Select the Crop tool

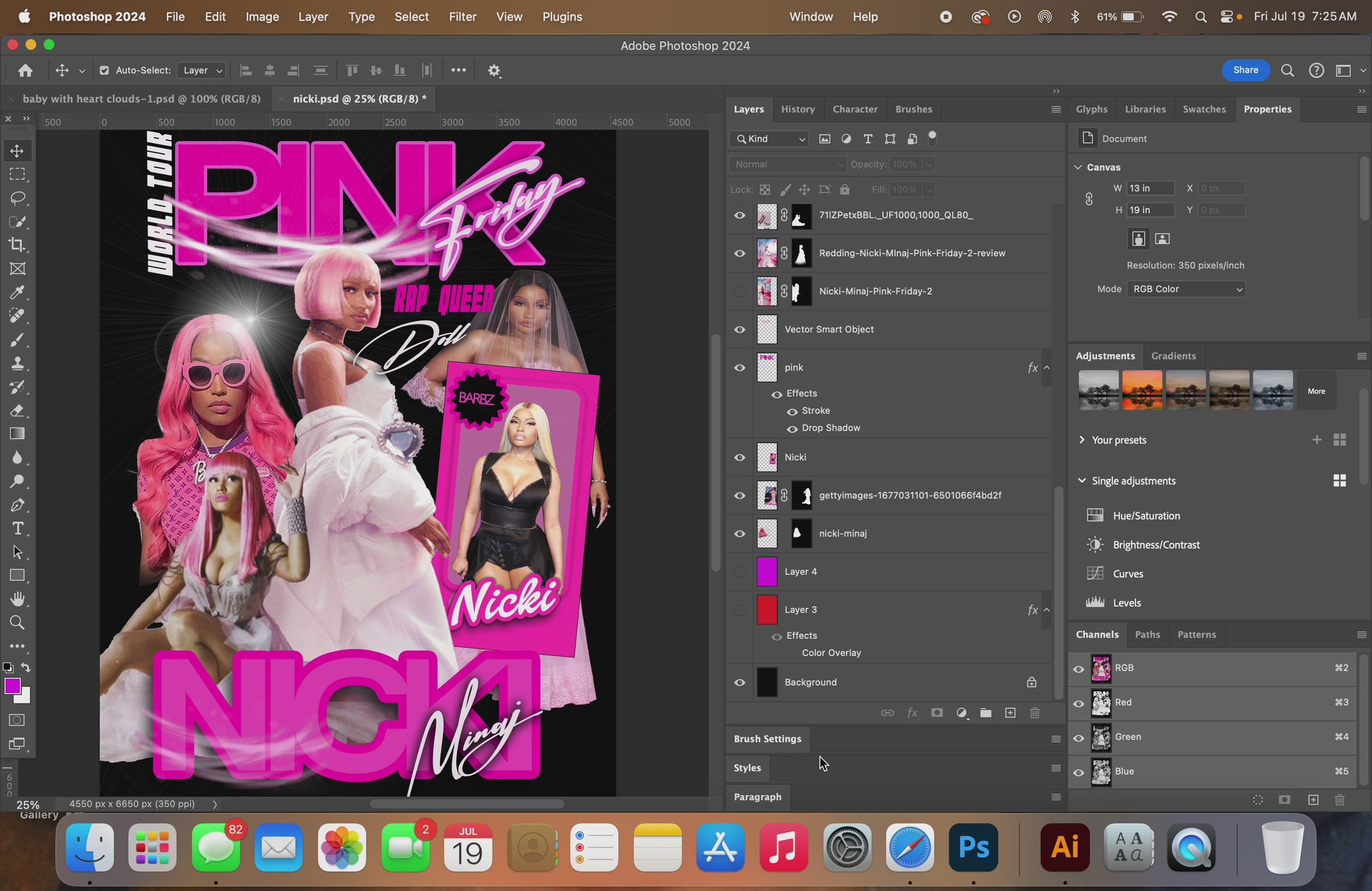pos(17,245)
